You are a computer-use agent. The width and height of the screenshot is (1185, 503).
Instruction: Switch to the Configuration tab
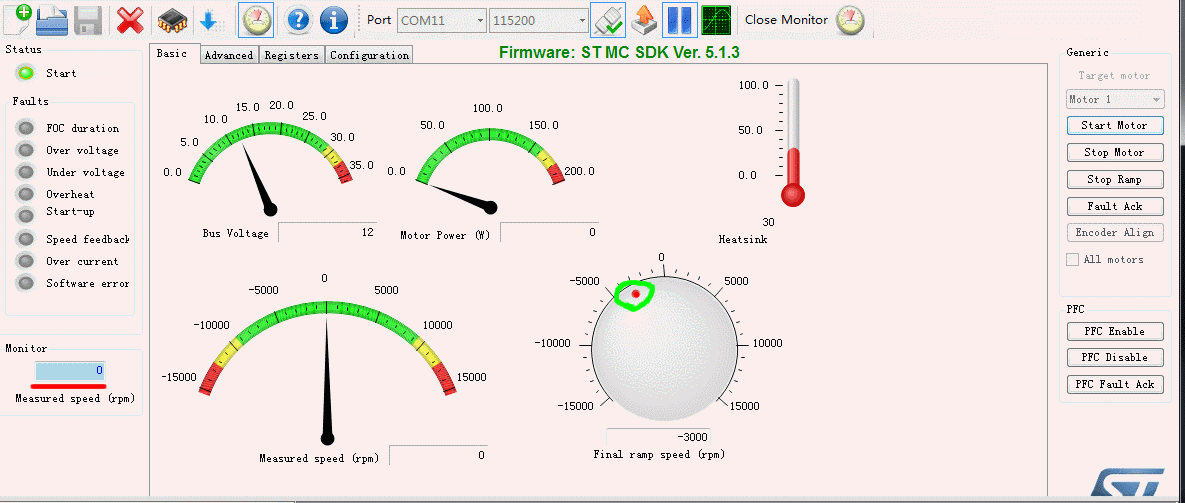[x=370, y=55]
